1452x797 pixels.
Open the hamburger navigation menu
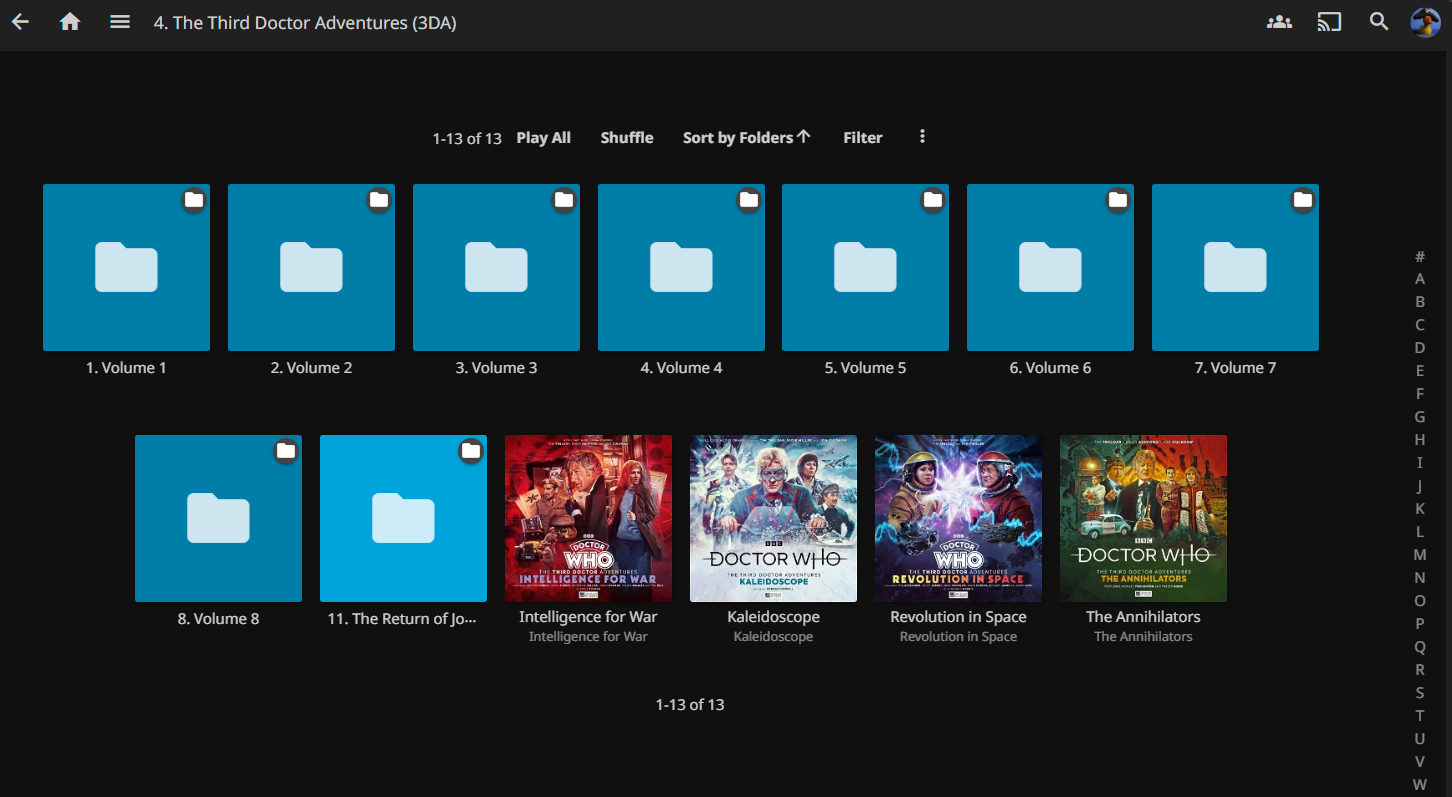[120, 22]
